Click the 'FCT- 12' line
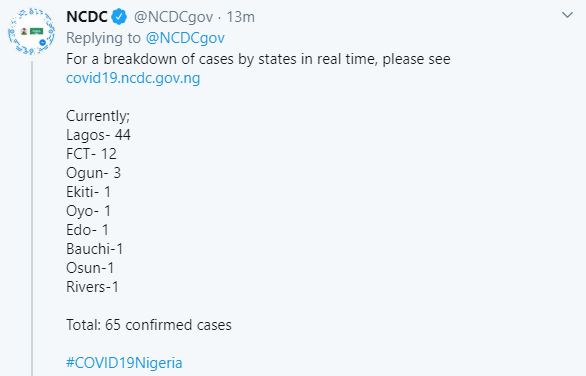This screenshot has height=376, width=586. (92, 154)
